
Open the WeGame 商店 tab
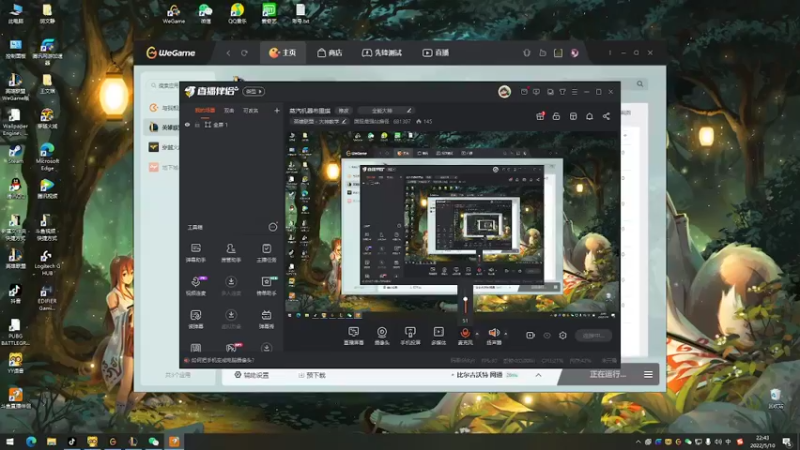point(330,53)
